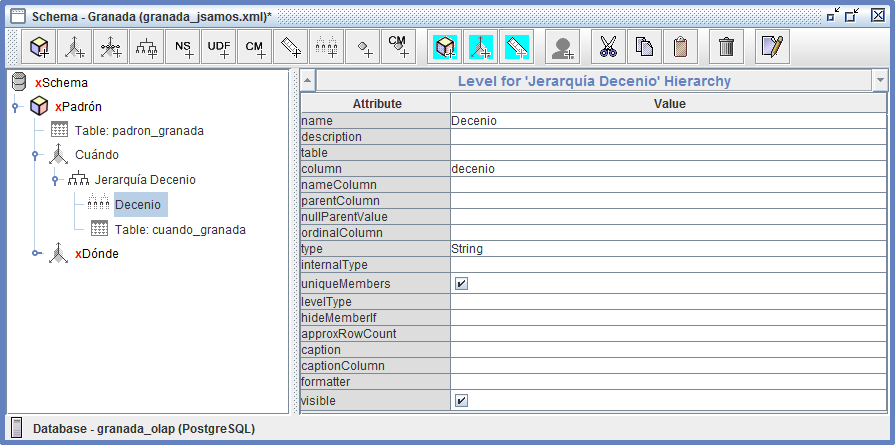Click the Attribute column header
The height and width of the screenshot is (445, 895).
(376, 104)
